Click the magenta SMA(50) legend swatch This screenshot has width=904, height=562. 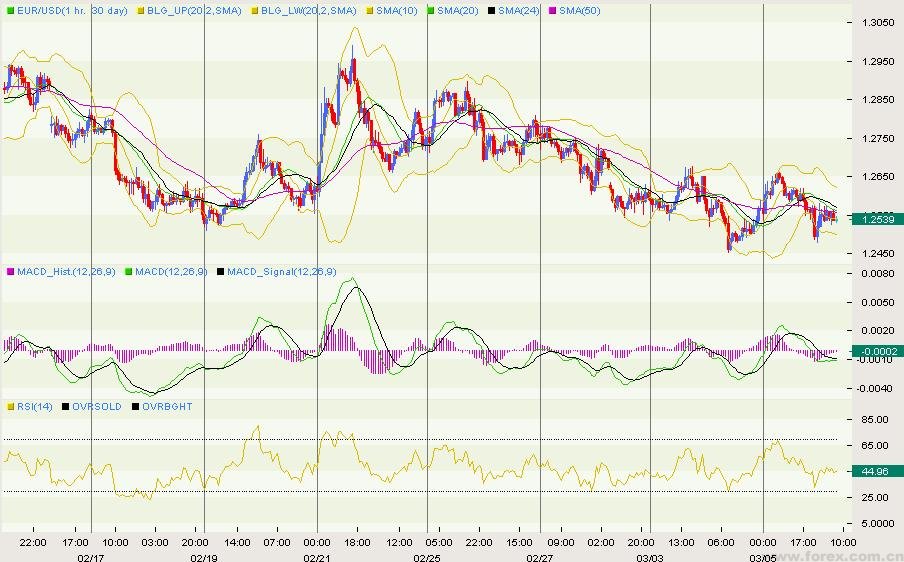point(552,10)
